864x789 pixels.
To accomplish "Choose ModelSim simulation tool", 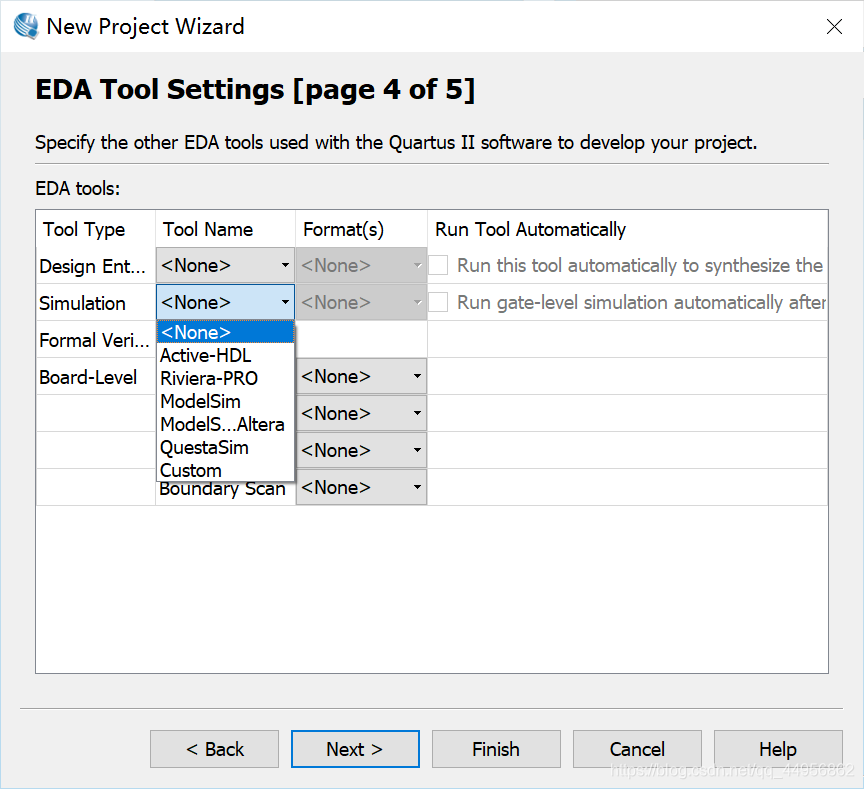I will point(225,402).
